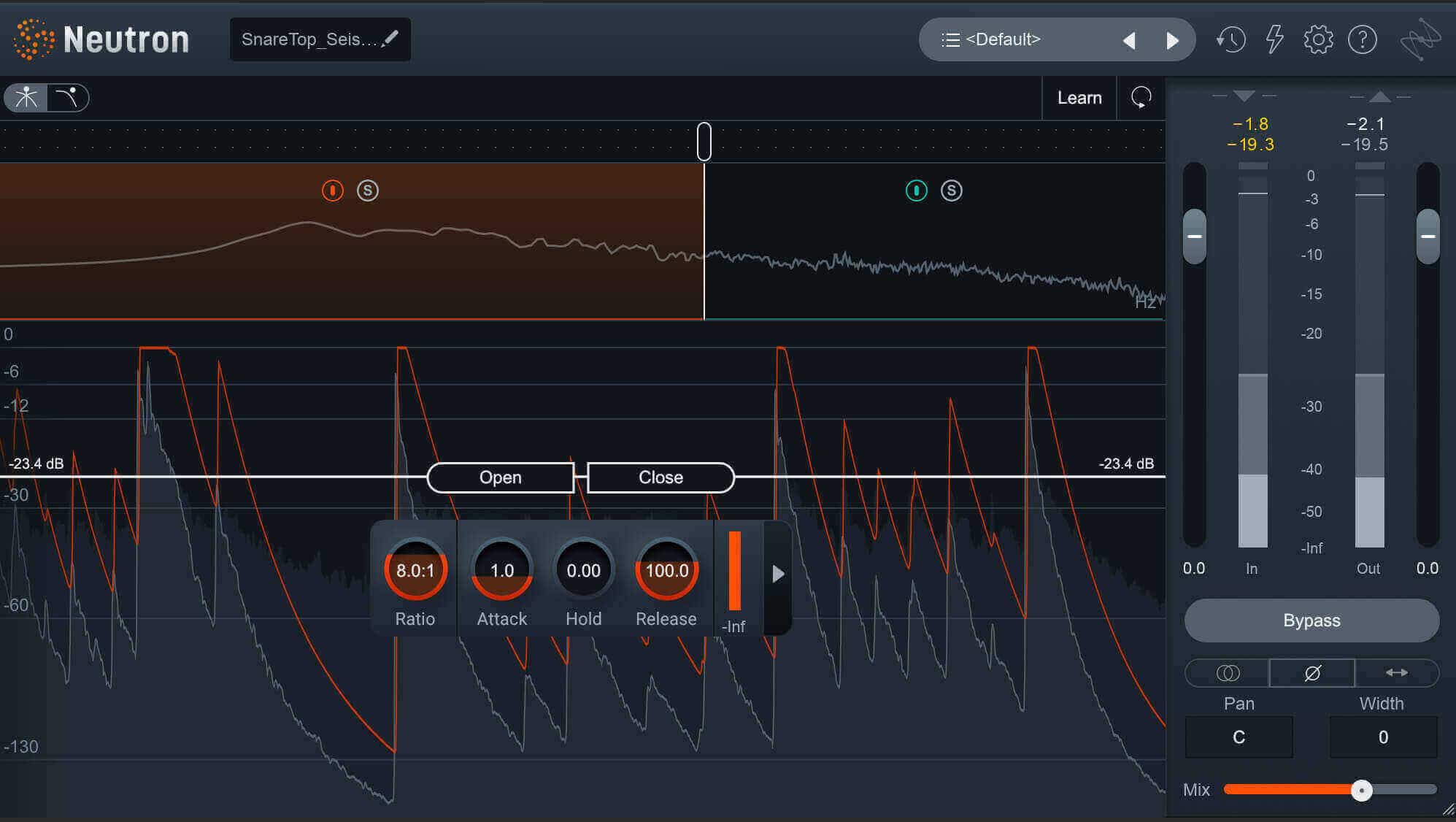Open the undo history clock icon
1456x822 pixels.
point(1230,39)
